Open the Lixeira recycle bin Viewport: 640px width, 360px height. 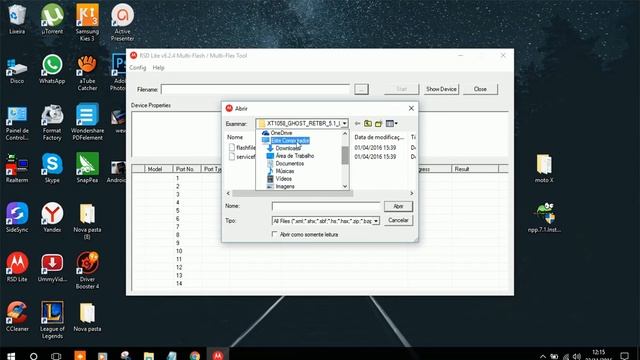point(17,20)
